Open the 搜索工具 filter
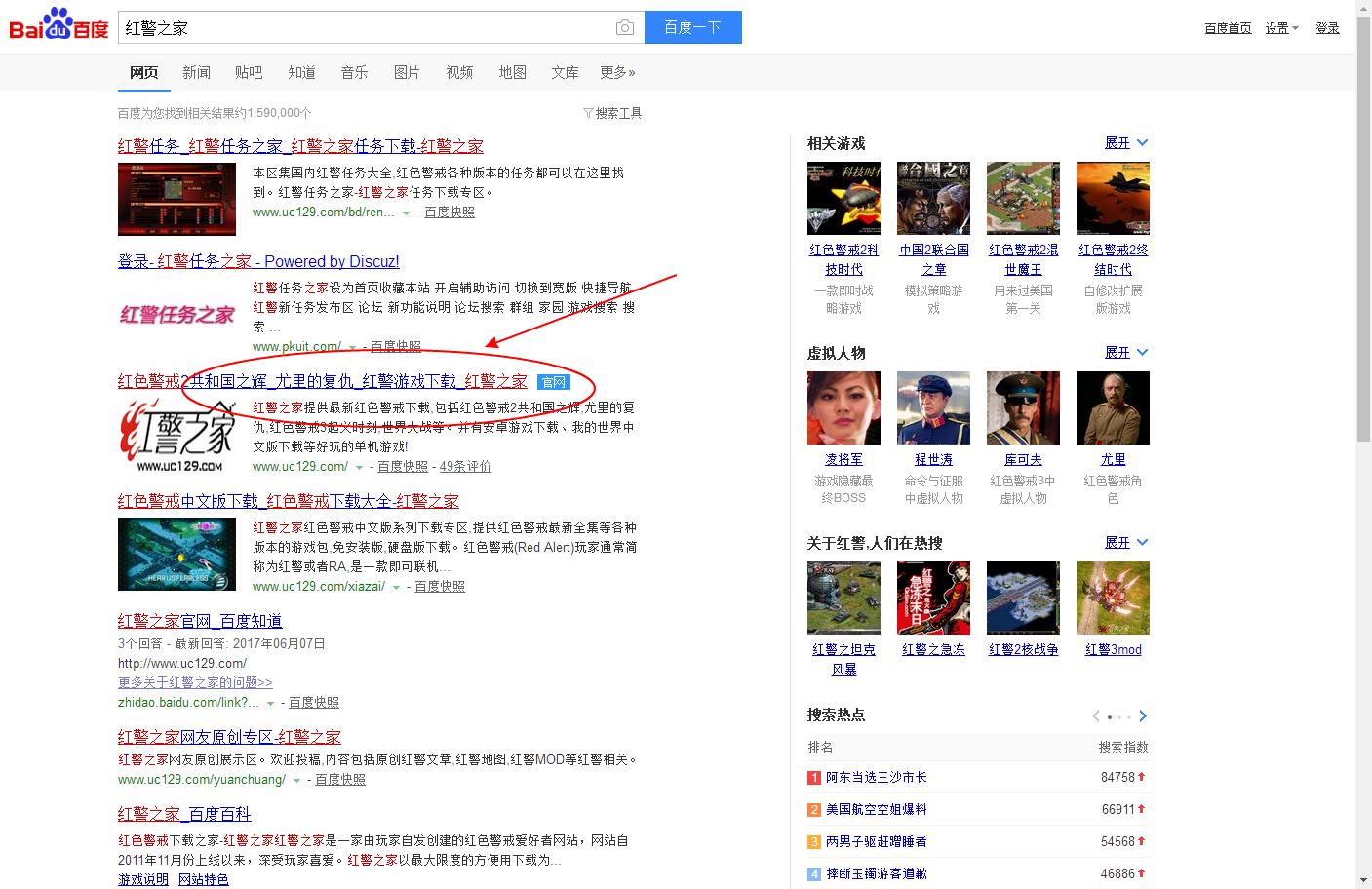Image resolution: width=1372 pixels, height=889 pixels. [617, 113]
